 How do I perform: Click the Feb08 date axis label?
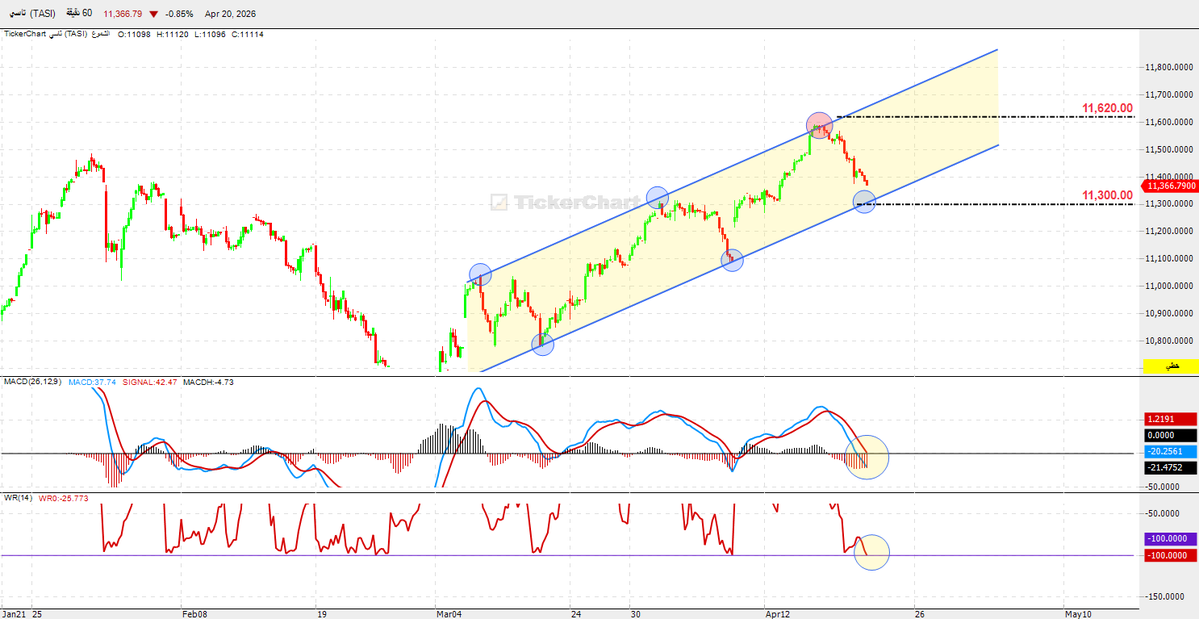click(194, 614)
